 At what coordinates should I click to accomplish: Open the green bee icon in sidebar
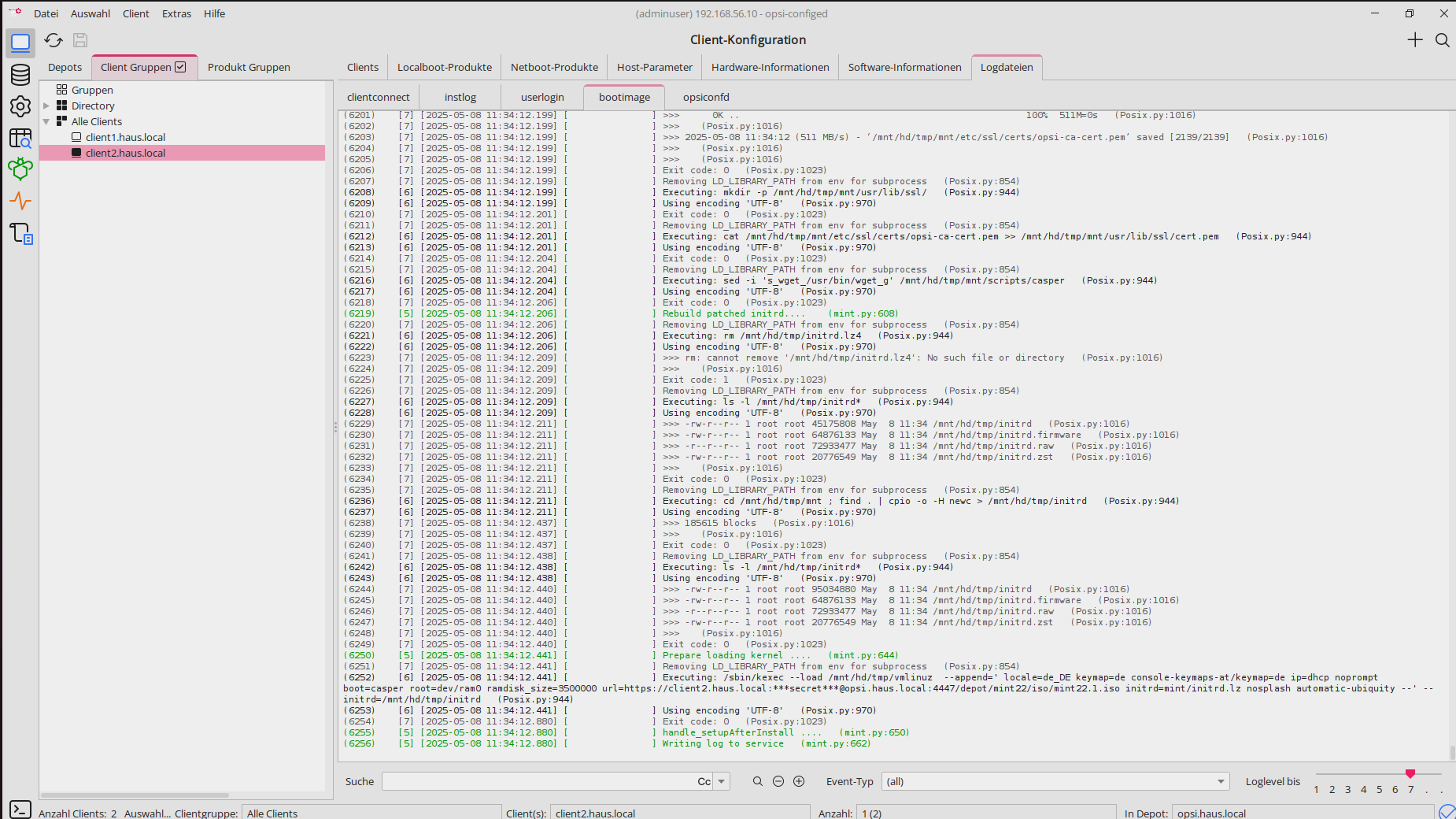coord(20,169)
